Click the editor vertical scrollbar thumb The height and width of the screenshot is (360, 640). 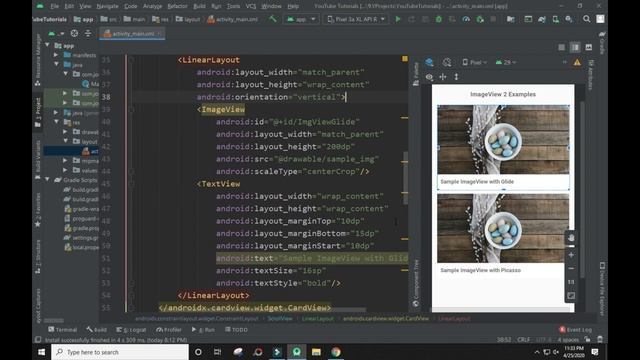pos(405,178)
